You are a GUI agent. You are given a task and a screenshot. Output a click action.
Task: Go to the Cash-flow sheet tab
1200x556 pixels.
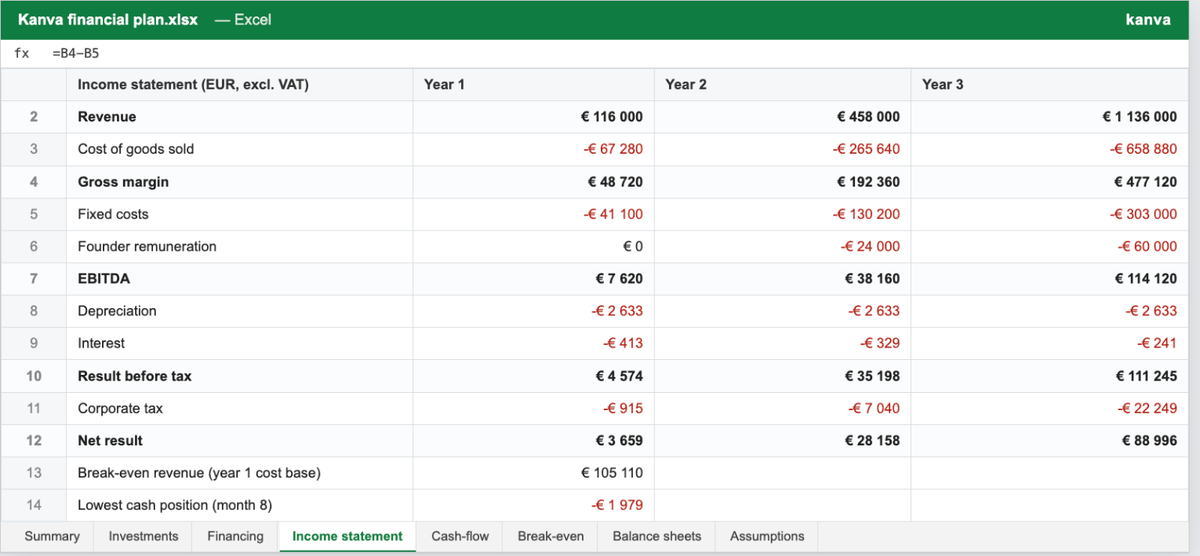(x=460, y=536)
